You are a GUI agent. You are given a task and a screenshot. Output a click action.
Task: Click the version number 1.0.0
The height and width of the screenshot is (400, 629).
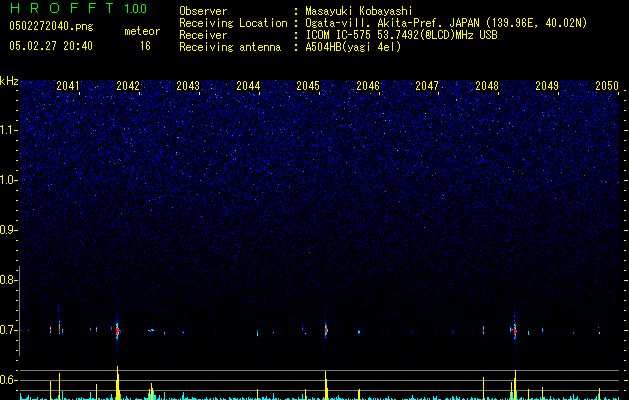point(136,9)
